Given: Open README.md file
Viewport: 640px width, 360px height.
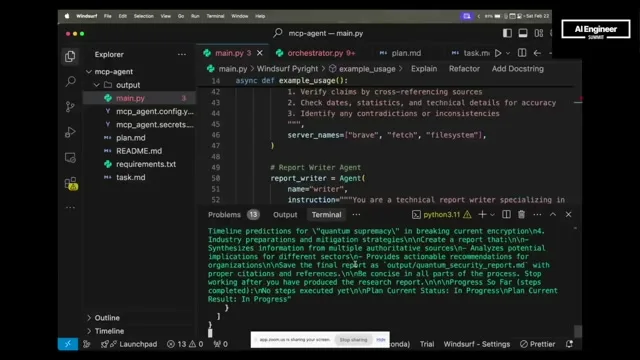Looking at the screenshot, I should pos(139,151).
